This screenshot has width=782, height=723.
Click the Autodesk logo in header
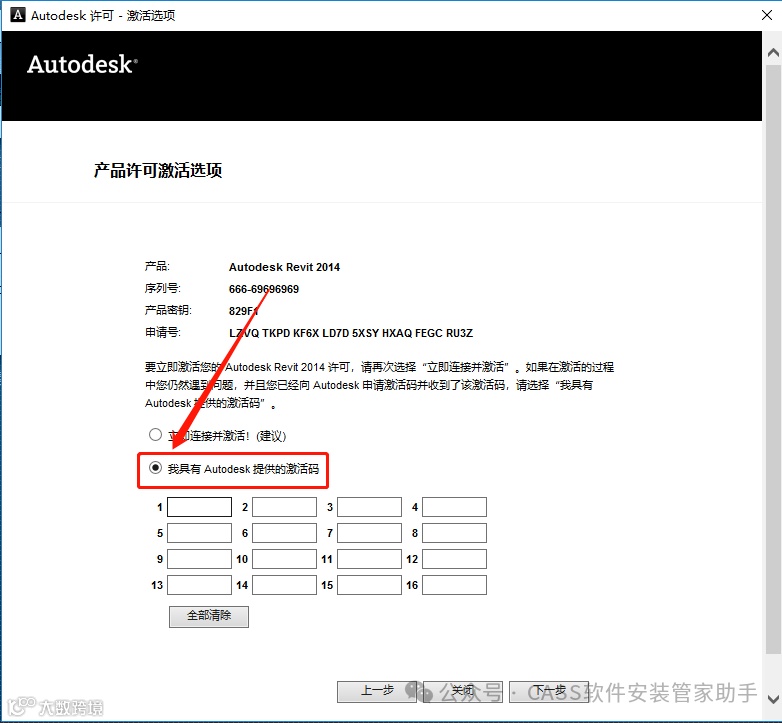(x=82, y=64)
